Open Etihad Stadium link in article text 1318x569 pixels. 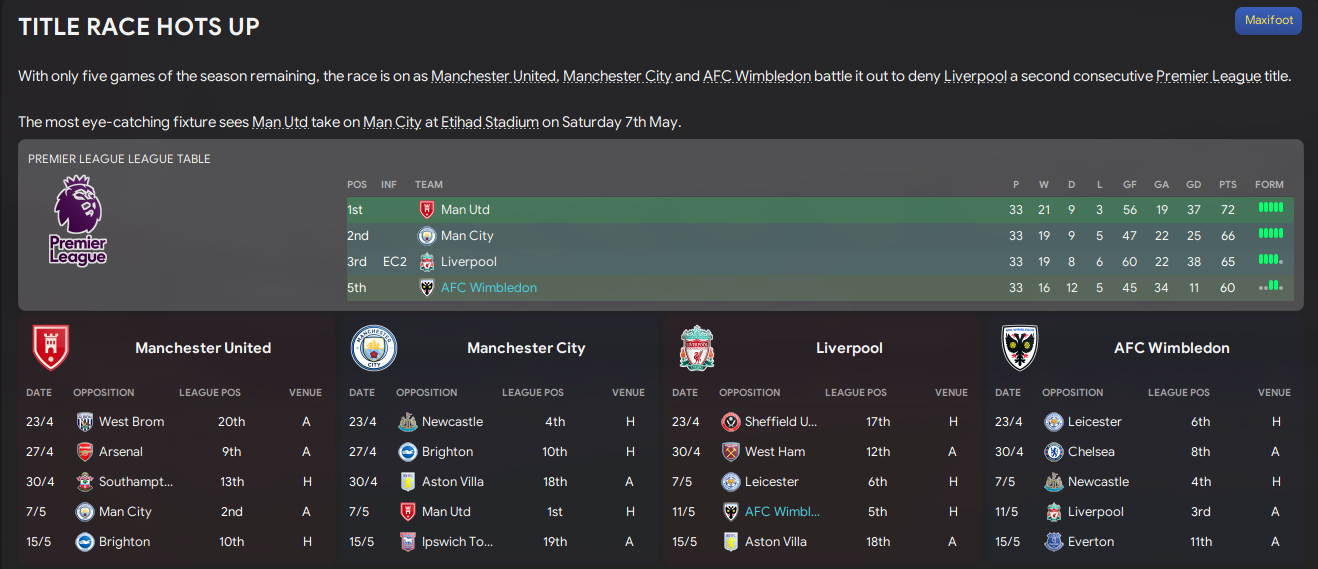click(489, 122)
